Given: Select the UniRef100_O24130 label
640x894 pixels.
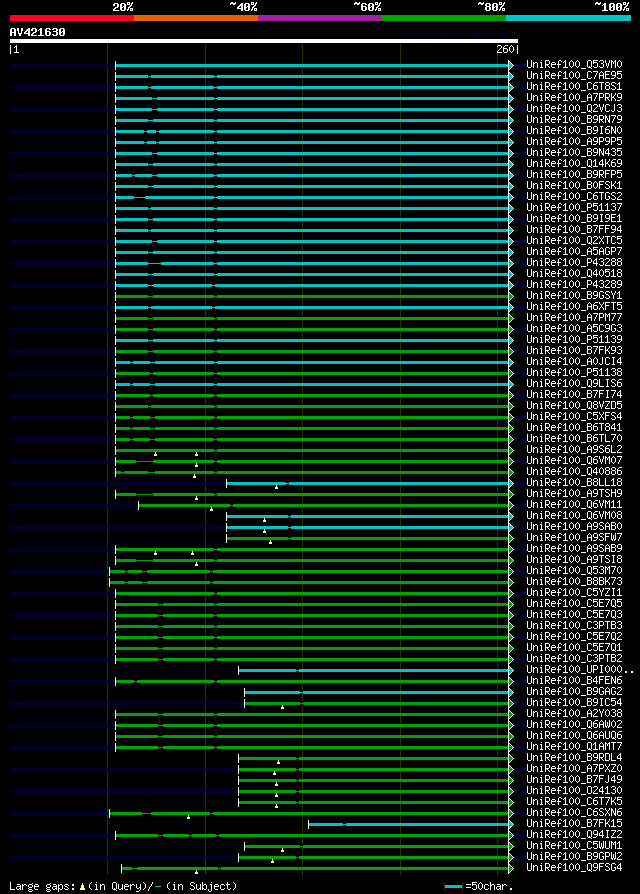Looking at the screenshot, I should click(x=574, y=791).
